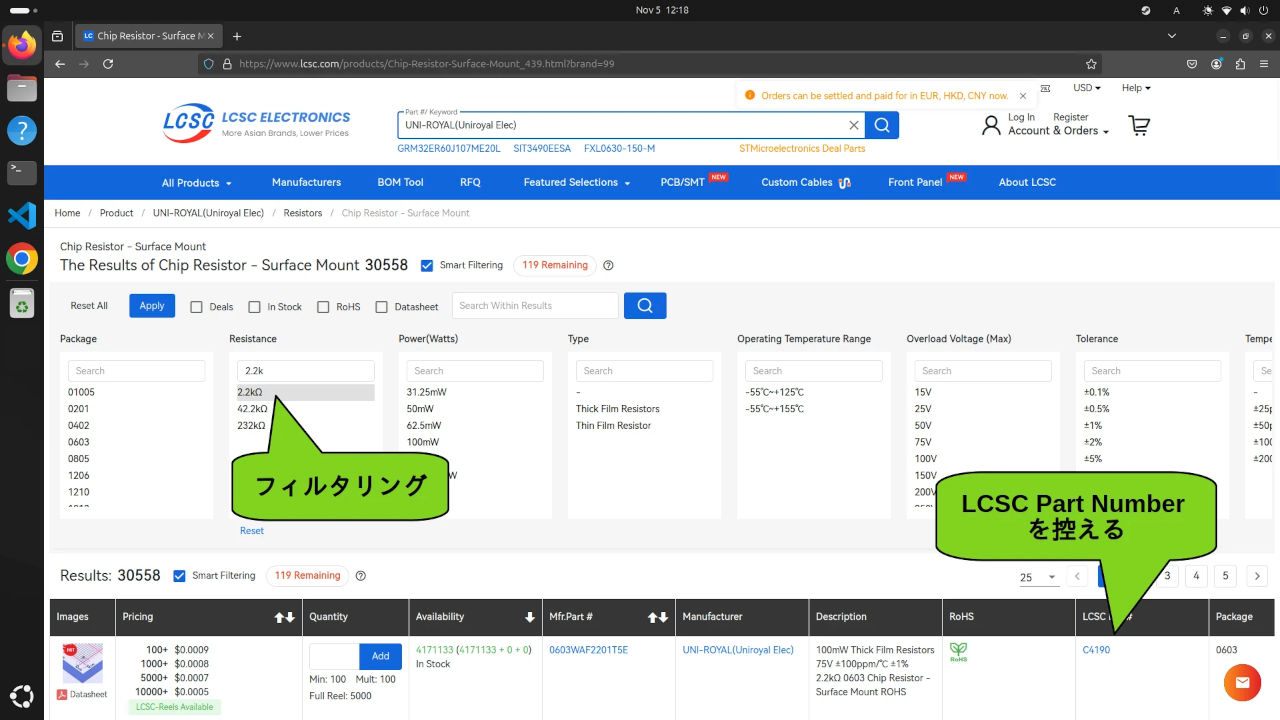Reload the current page
Viewport: 1280px width, 720px height.
click(x=108, y=63)
